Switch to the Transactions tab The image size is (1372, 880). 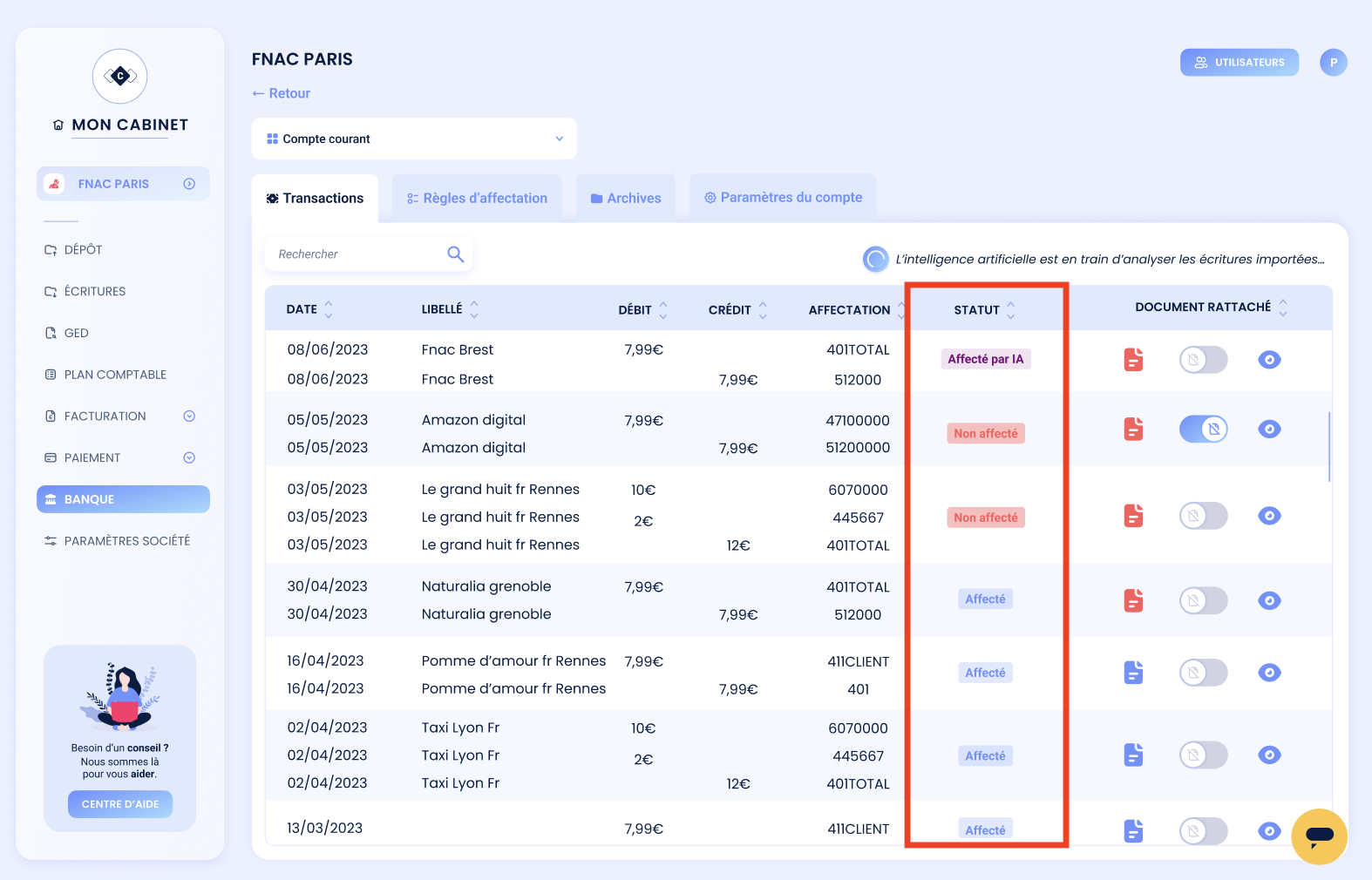[x=315, y=199]
